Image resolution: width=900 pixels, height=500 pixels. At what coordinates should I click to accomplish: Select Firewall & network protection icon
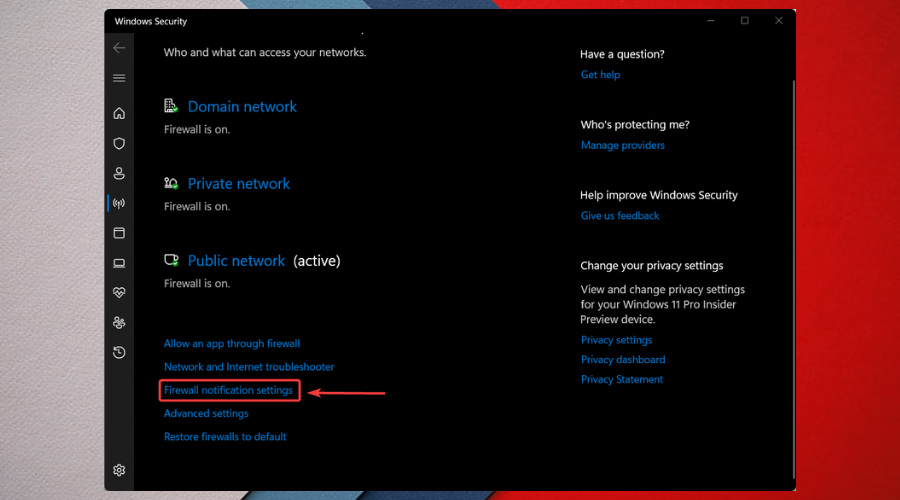[119, 203]
